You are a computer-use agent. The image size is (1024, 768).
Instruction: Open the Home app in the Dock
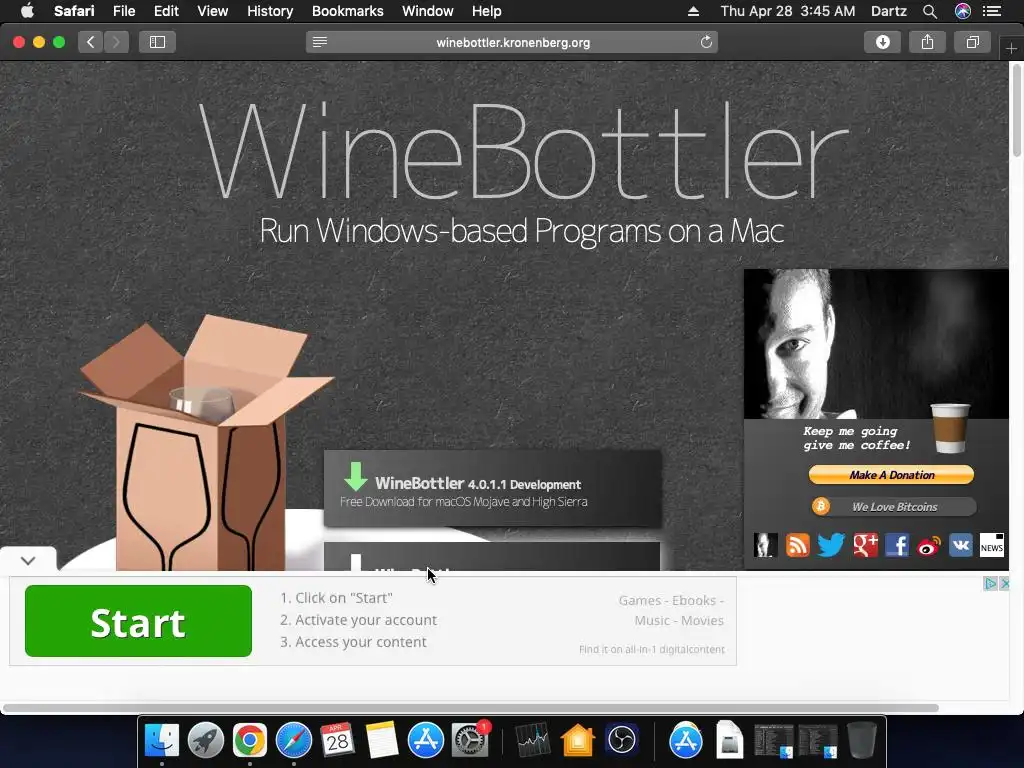577,741
